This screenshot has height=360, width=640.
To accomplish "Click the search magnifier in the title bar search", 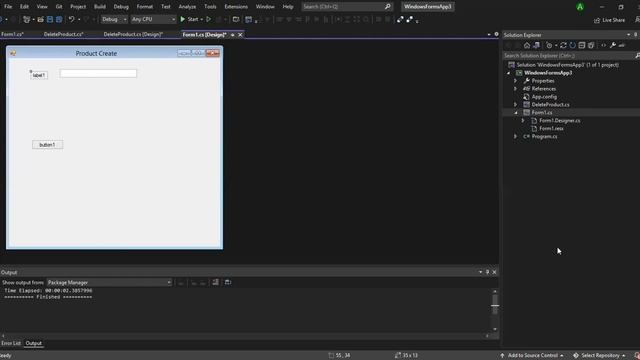I will tap(387, 7).
